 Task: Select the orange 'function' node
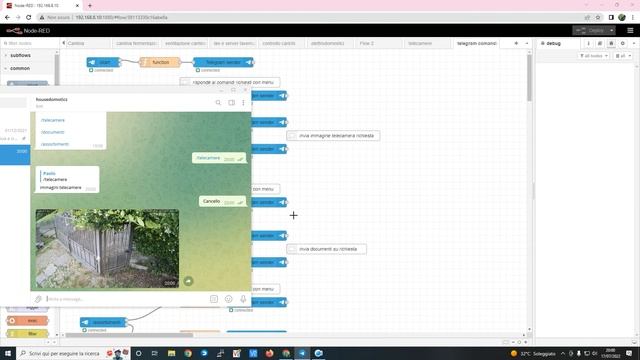click(x=160, y=62)
